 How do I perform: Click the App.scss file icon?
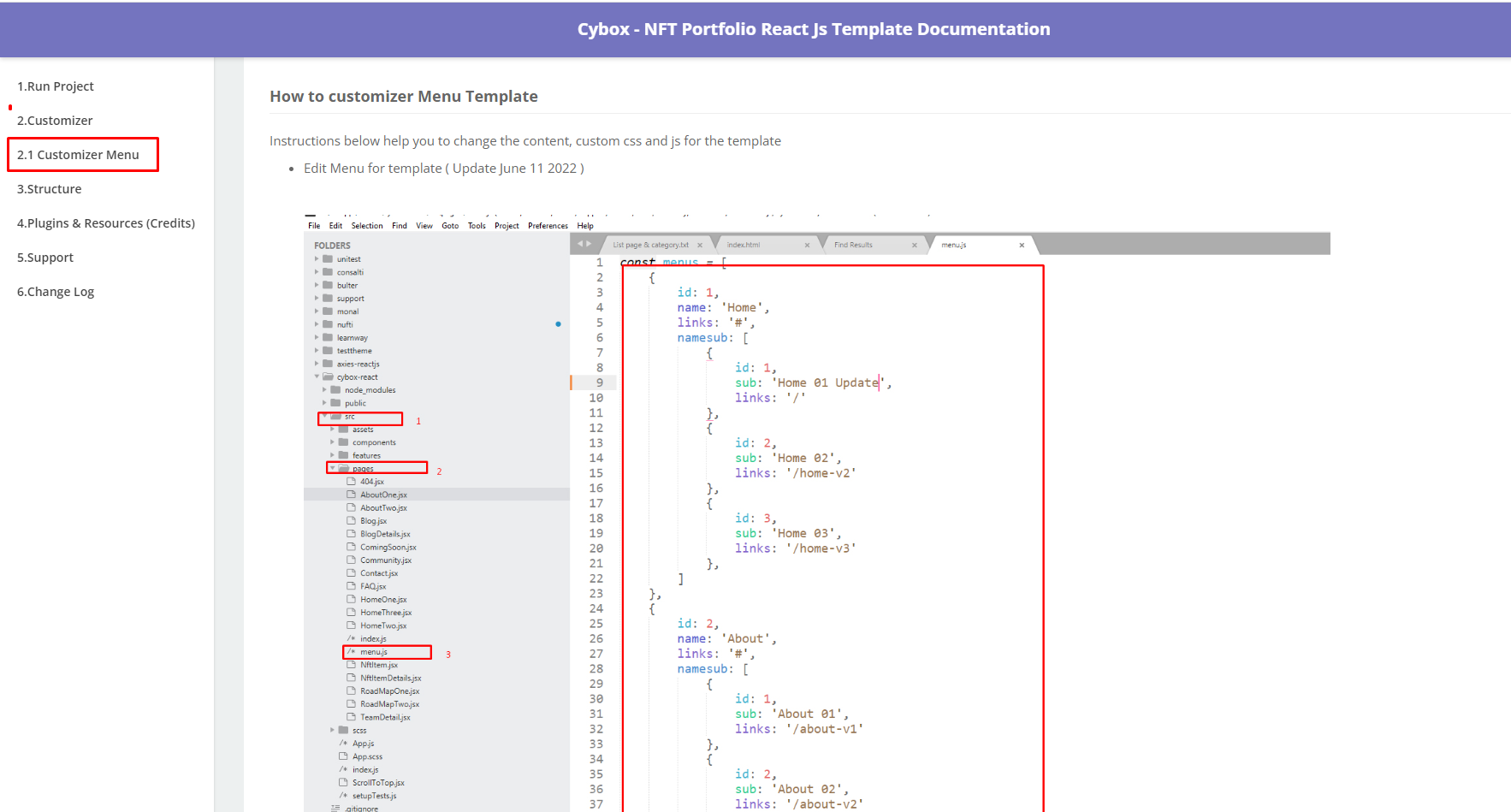pyautogui.click(x=343, y=756)
